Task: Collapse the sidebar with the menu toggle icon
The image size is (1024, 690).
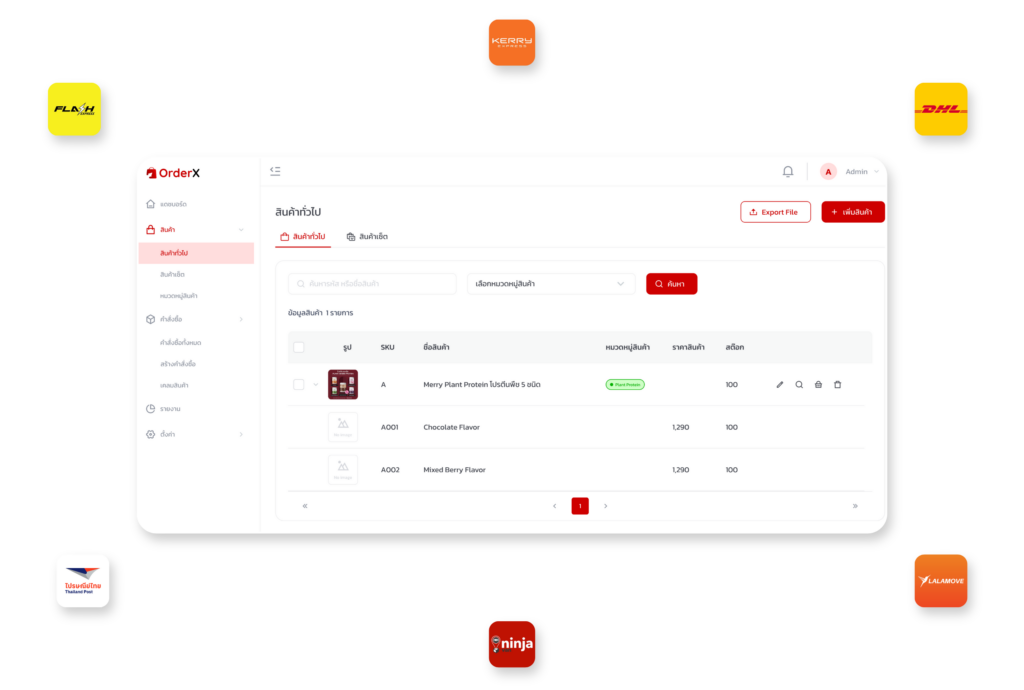Action: pos(275,171)
